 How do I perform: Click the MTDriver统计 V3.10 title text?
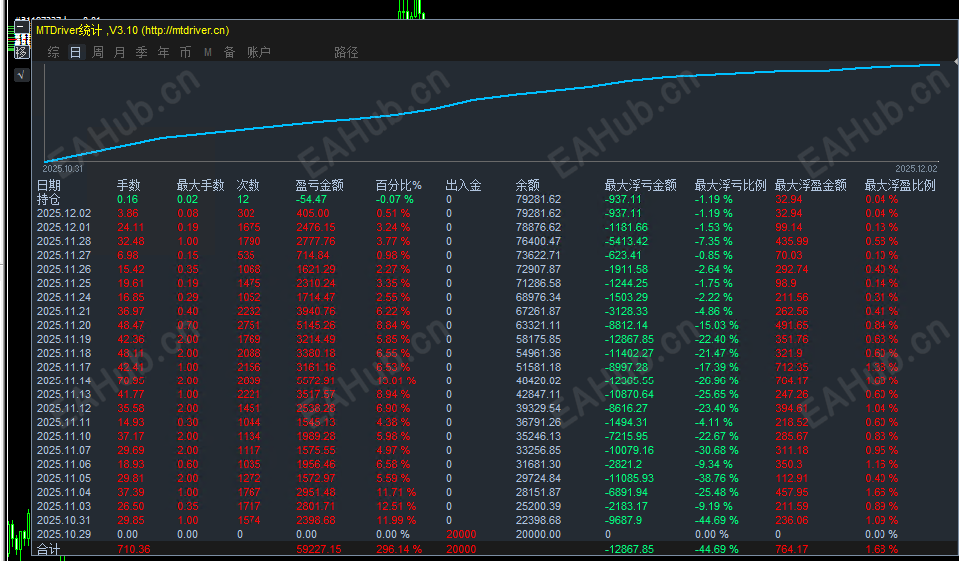(133, 30)
